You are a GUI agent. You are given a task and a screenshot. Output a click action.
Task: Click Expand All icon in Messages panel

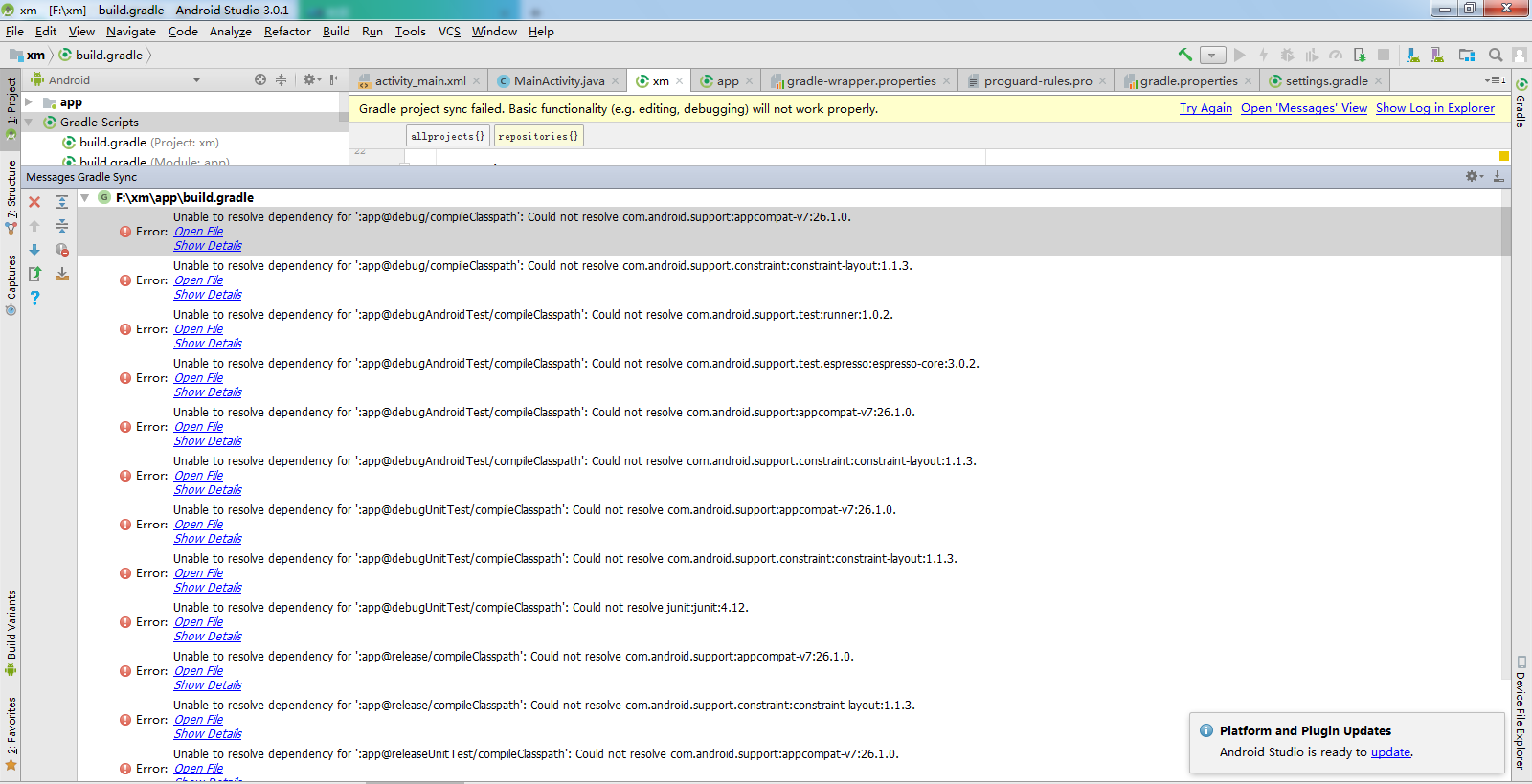[x=62, y=202]
